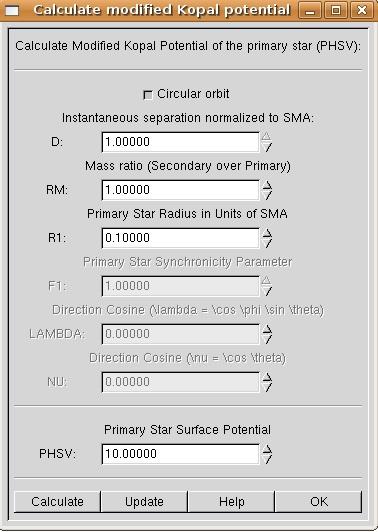378x532 pixels.
Task: Click the D separation input field
Action: [181, 142]
